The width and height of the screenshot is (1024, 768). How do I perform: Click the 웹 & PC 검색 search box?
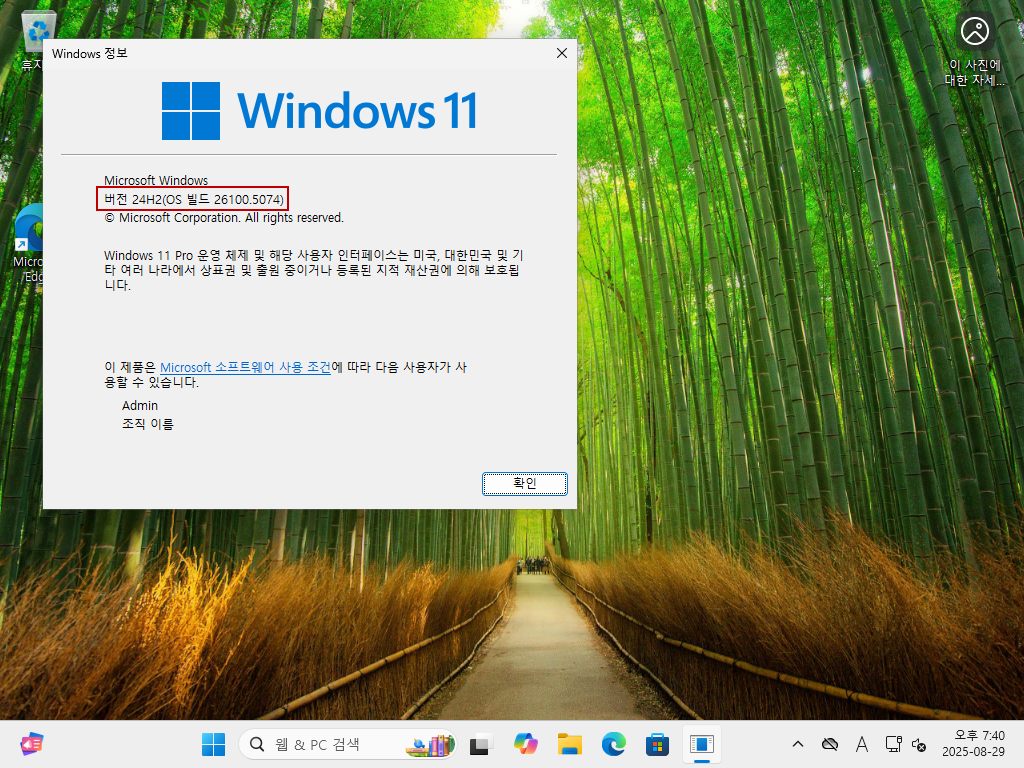(347, 744)
